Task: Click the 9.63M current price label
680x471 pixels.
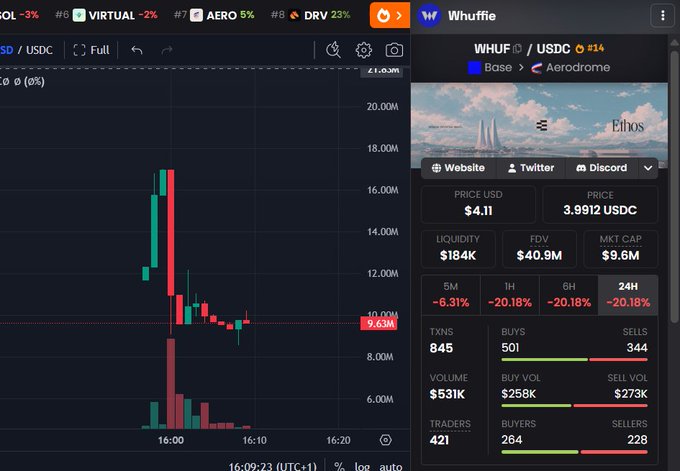Action: (379, 324)
